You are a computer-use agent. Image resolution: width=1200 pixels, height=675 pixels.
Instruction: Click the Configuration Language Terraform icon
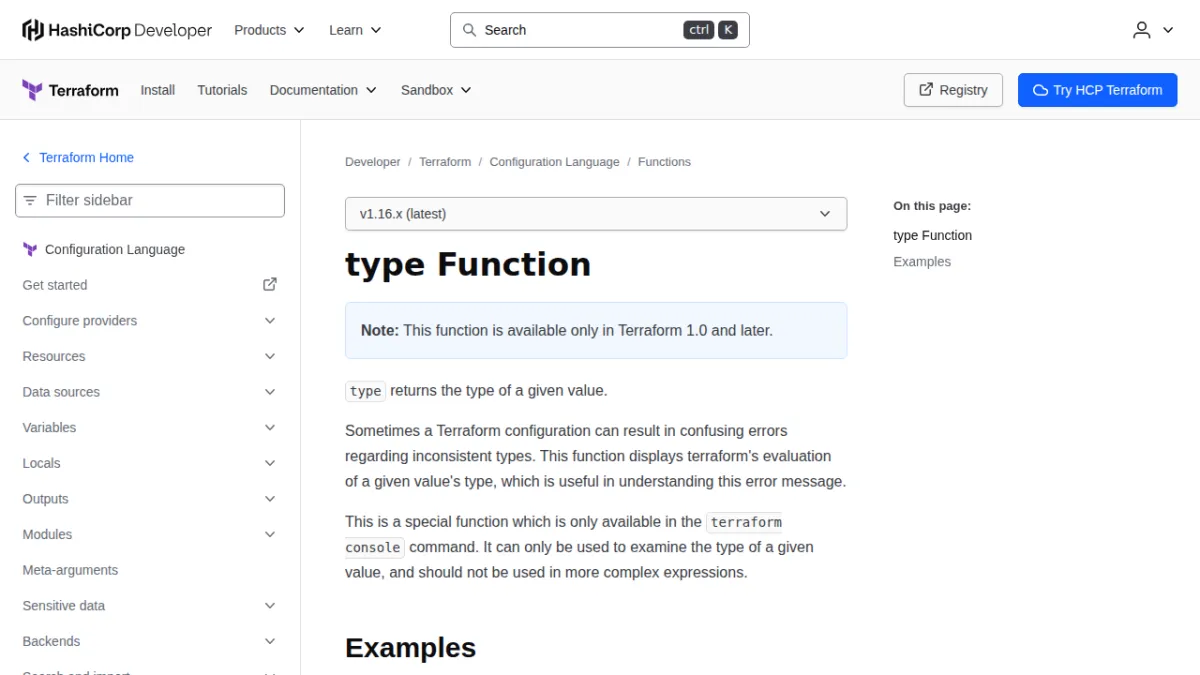point(30,250)
